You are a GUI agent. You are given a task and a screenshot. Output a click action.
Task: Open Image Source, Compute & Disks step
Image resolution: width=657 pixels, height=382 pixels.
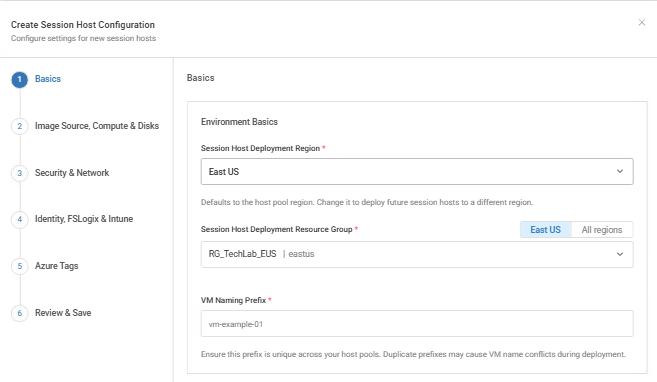pos(97,126)
